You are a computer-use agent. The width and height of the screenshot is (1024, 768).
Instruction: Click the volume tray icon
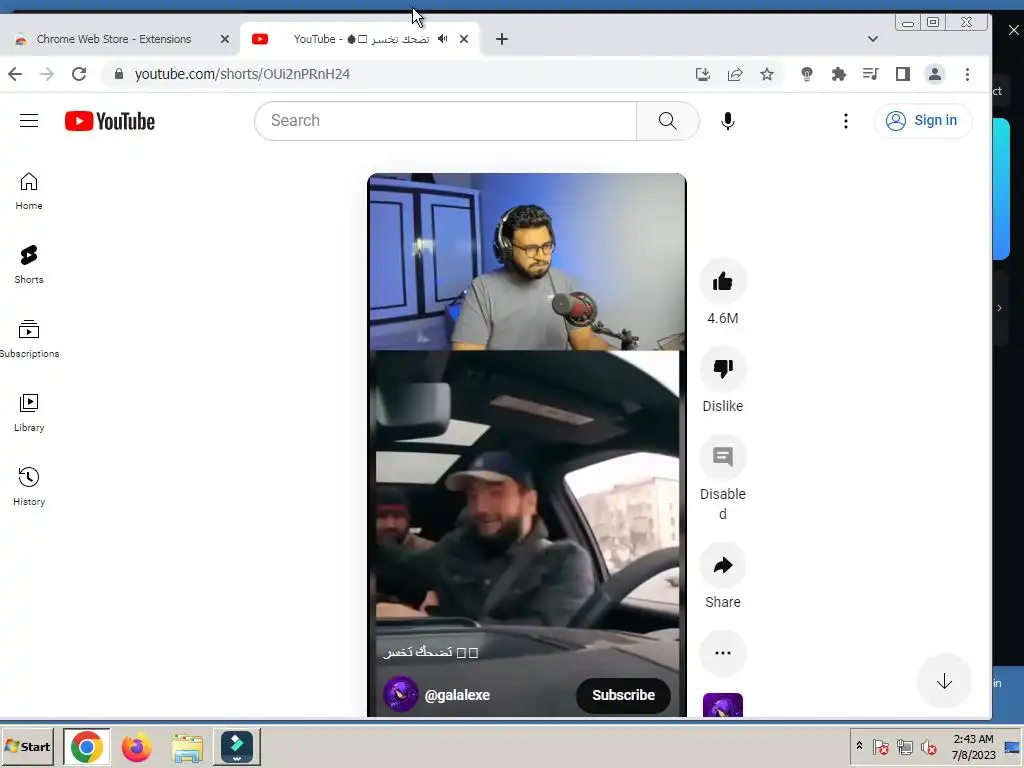[x=928, y=746]
